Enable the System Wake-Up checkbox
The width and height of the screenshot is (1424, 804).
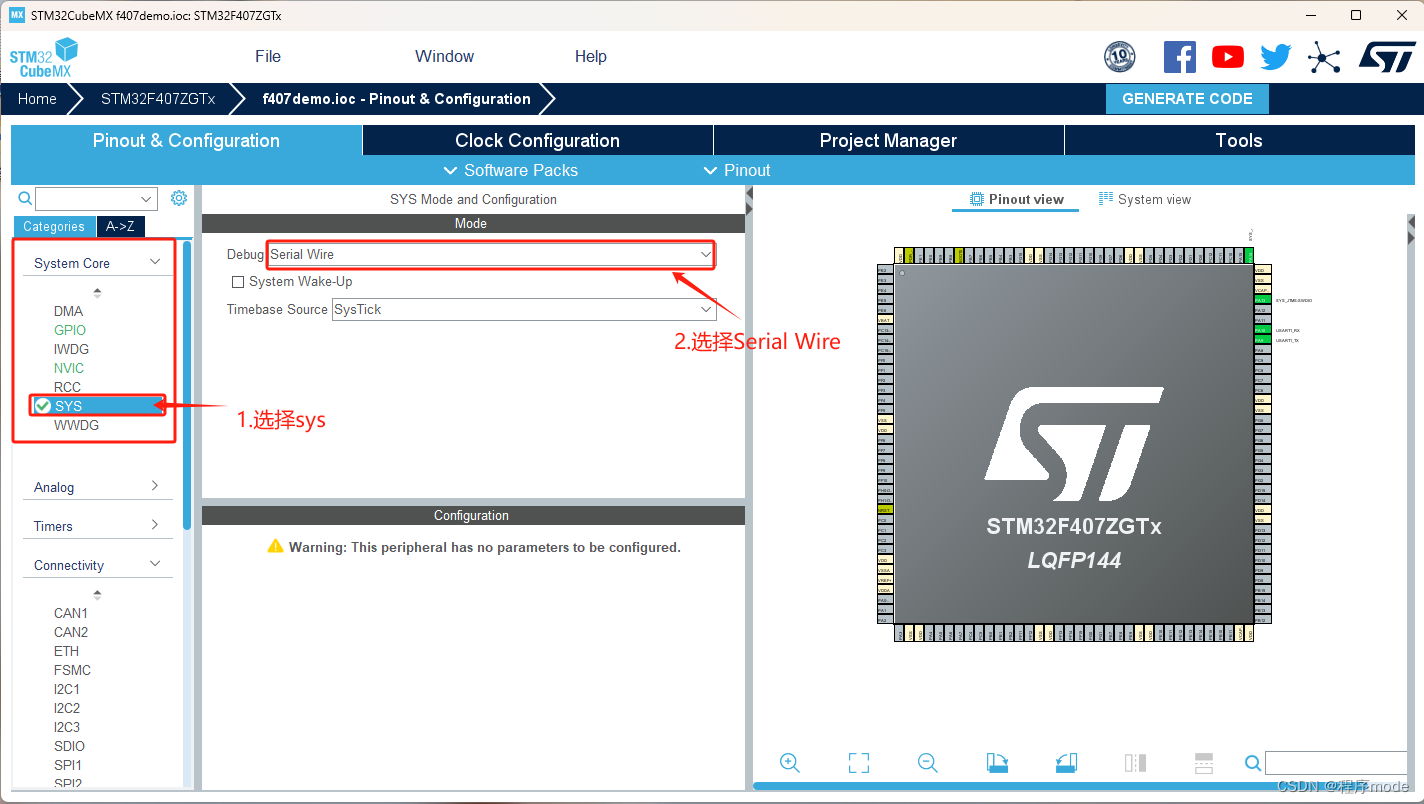coord(238,282)
